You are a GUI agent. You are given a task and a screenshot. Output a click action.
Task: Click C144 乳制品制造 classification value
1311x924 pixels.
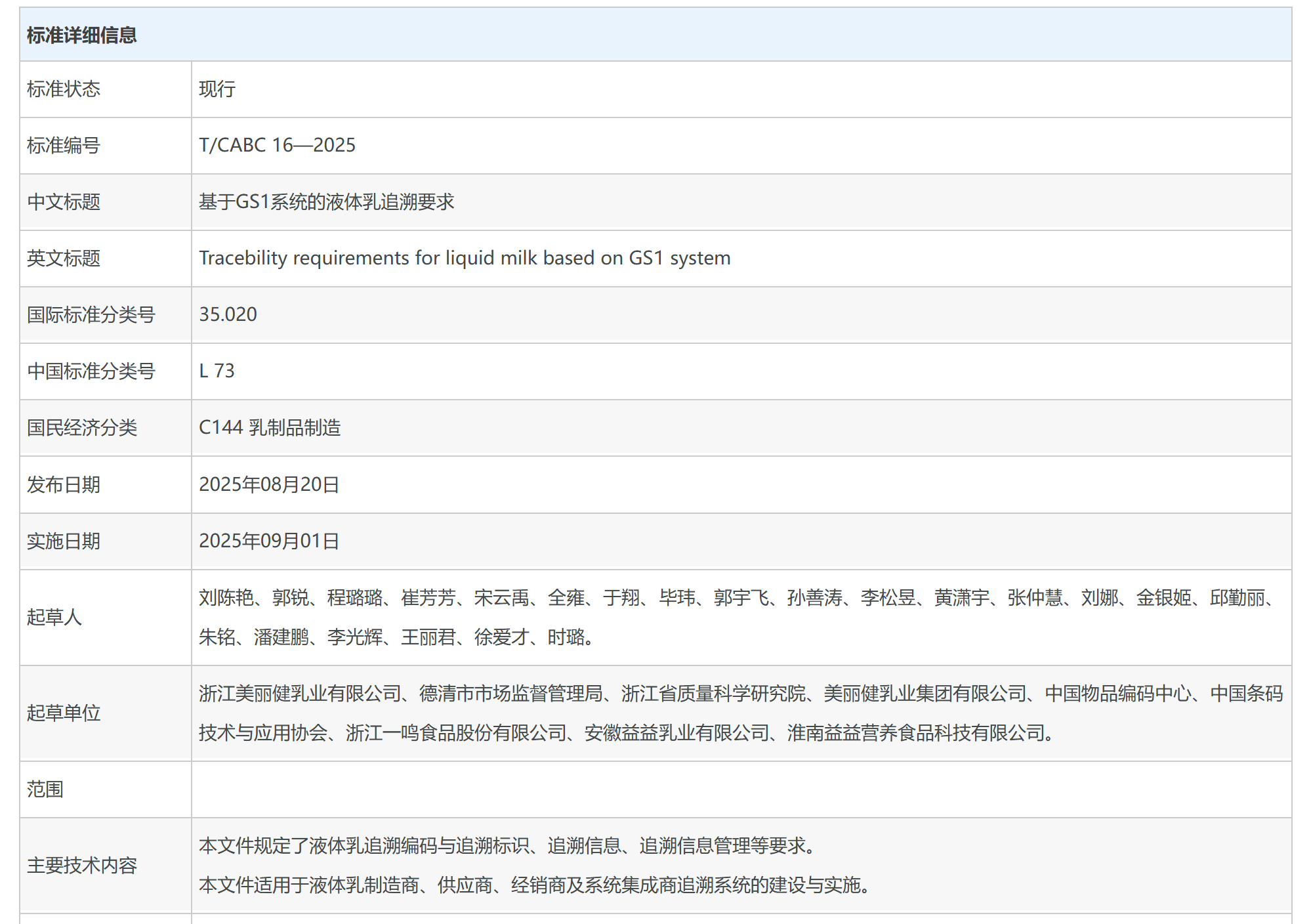[x=270, y=427]
